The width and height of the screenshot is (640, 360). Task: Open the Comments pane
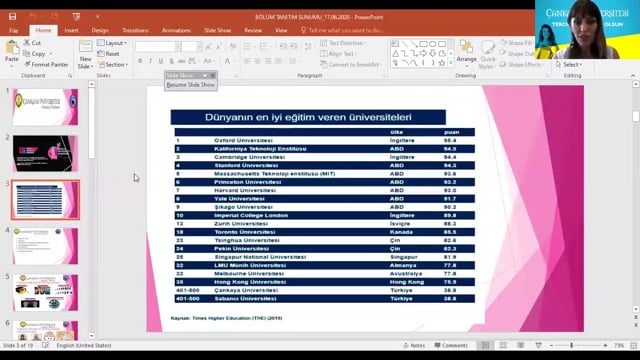[x=451, y=345]
